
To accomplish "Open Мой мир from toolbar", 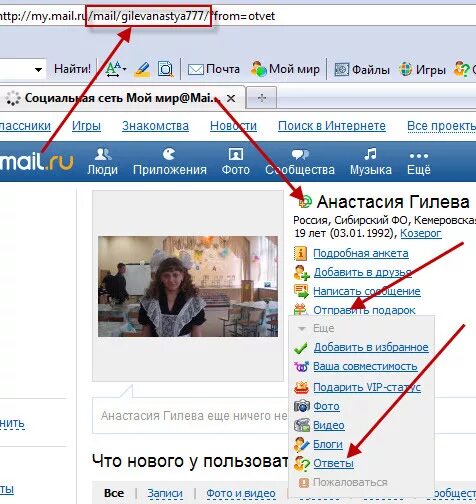I will pyautogui.click(x=285, y=69).
